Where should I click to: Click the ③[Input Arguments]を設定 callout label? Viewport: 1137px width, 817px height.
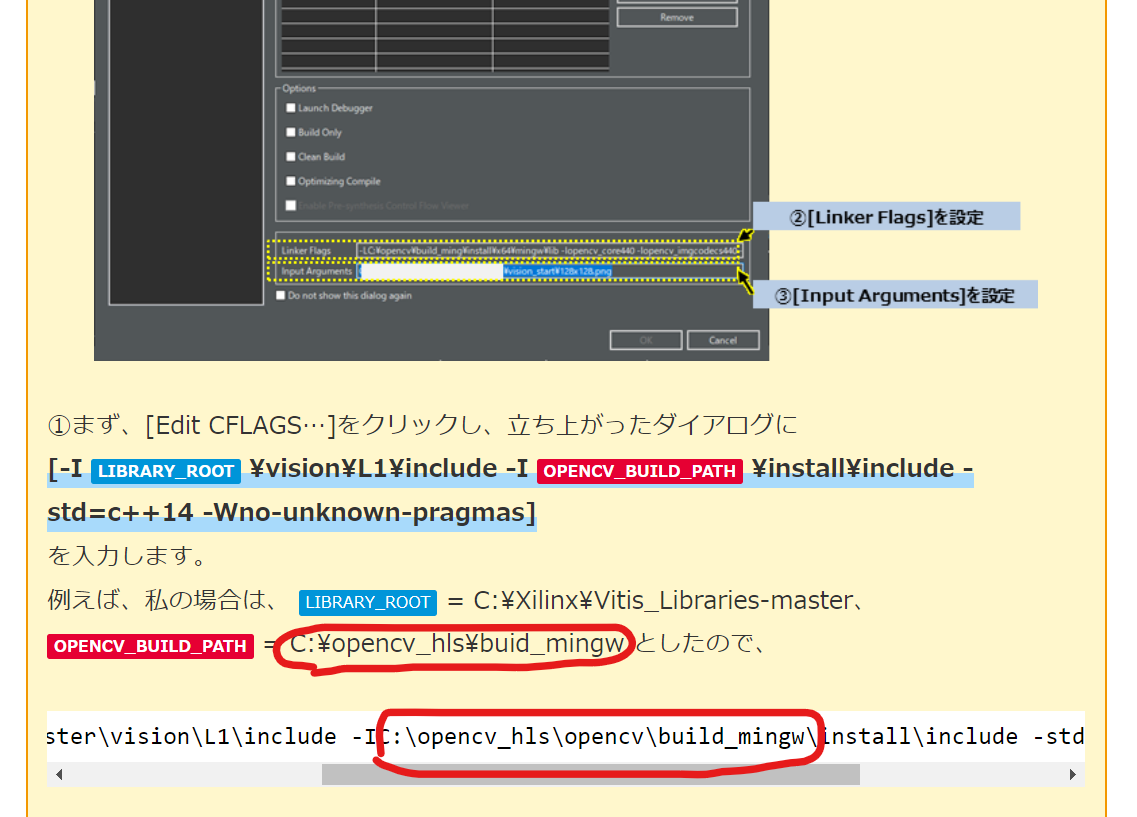(x=895, y=295)
